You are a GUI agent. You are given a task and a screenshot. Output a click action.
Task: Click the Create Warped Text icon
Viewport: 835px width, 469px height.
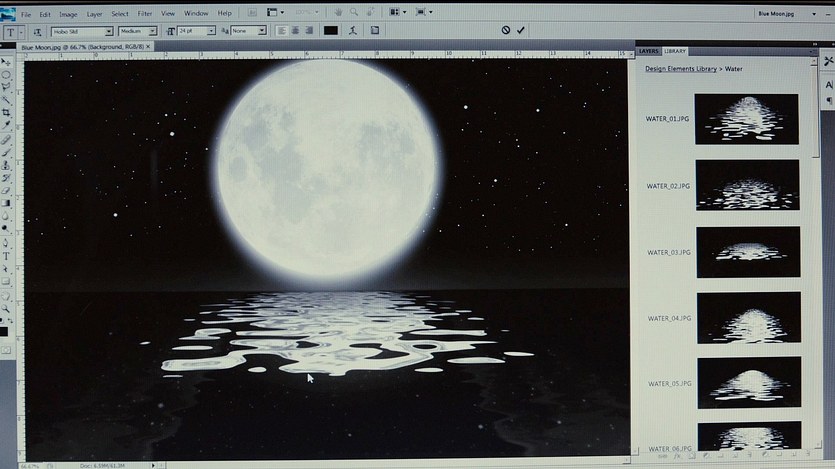(x=354, y=31)
